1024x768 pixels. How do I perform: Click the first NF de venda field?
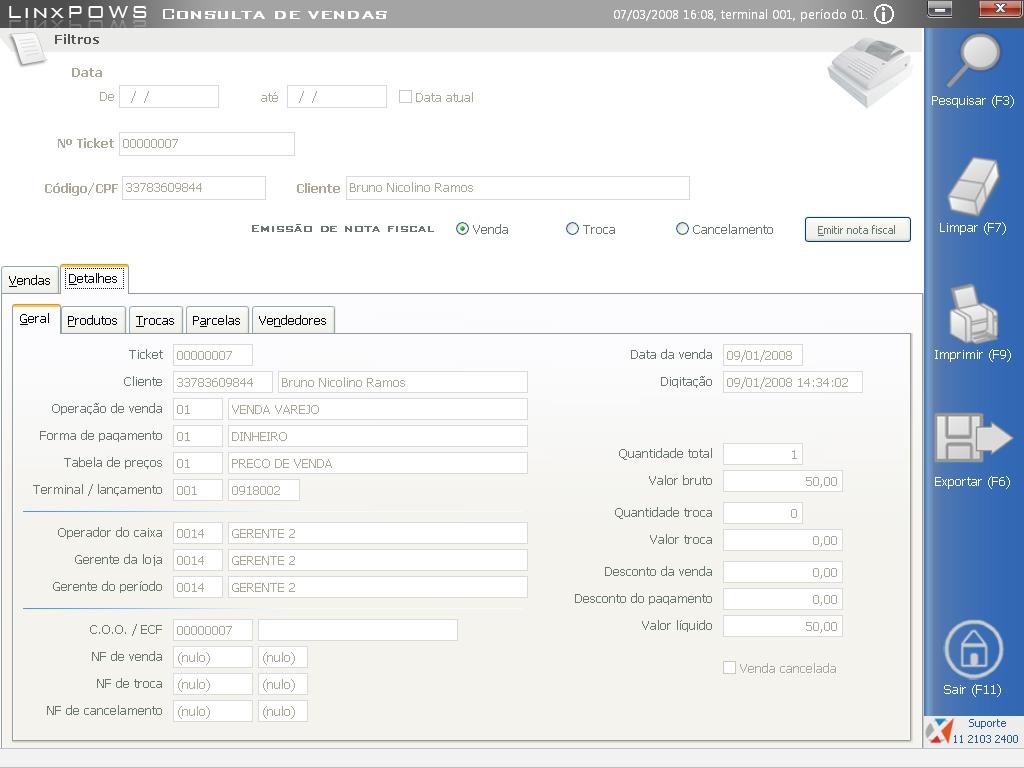point(213,657)
